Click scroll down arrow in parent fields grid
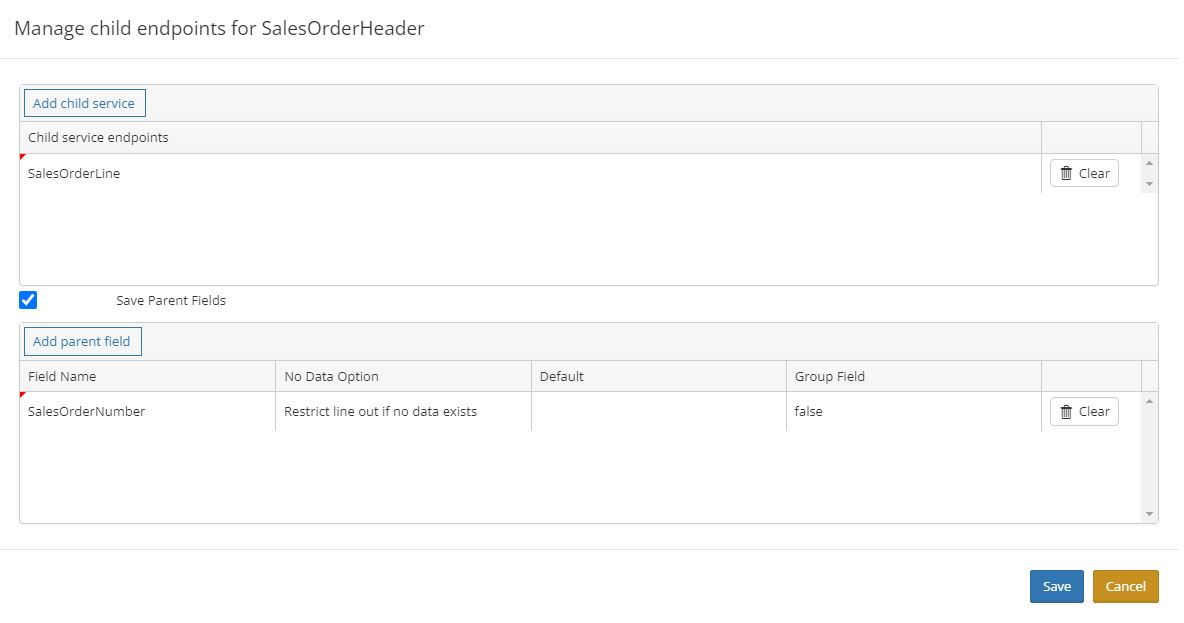 click(x=1149, y=514)
